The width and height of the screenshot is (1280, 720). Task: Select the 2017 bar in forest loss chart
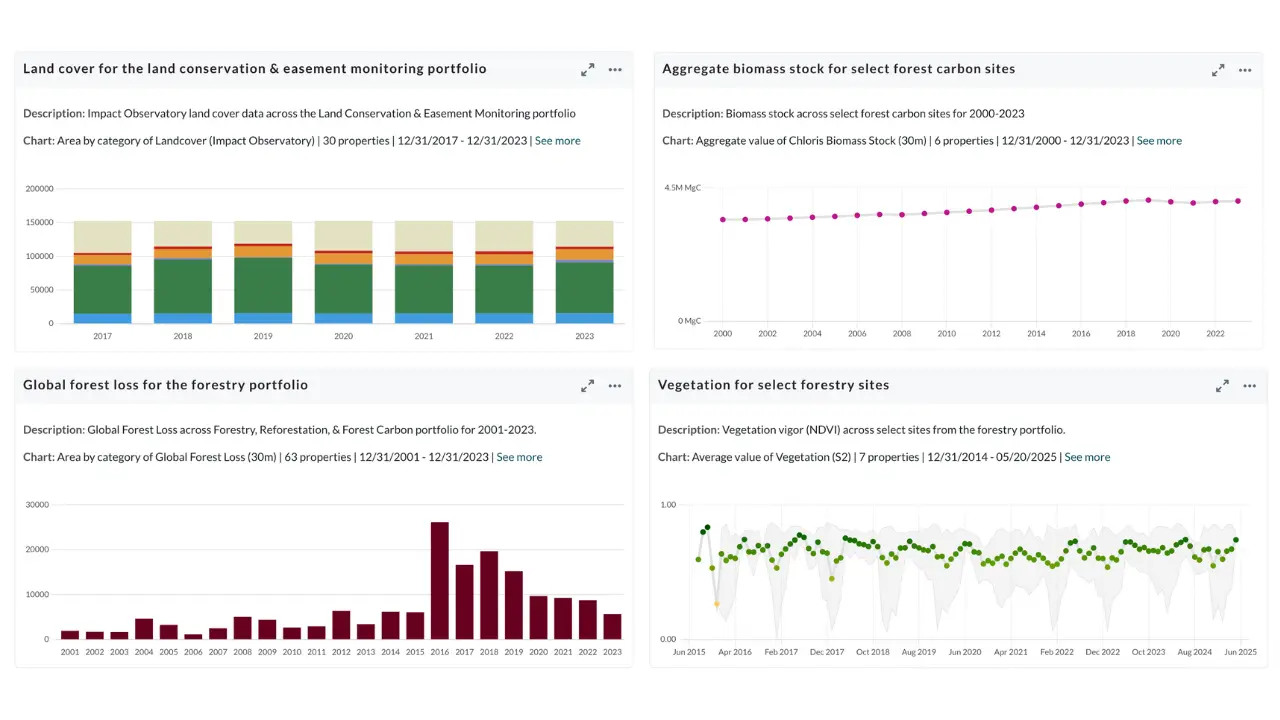tap(465, 602)
